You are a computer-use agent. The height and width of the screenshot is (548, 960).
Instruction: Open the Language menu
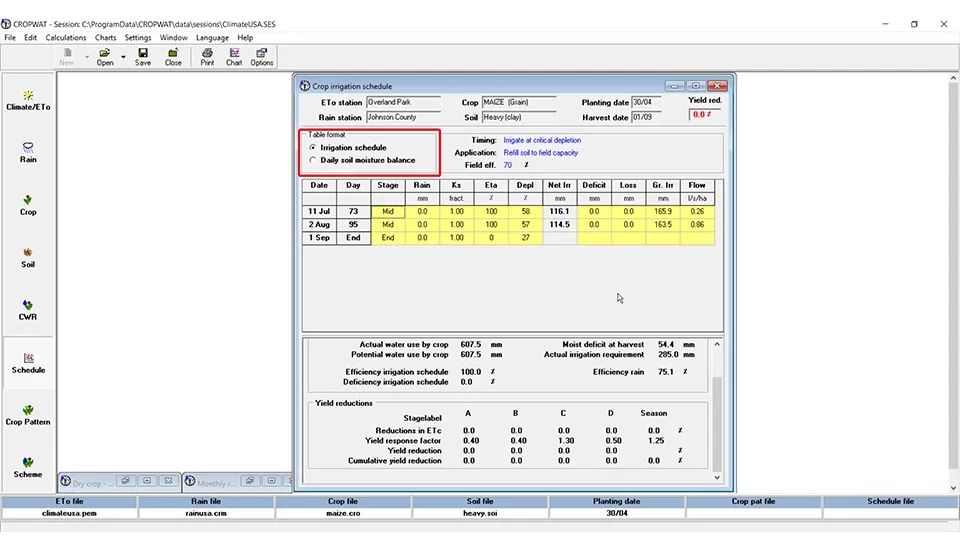point(212,38)
